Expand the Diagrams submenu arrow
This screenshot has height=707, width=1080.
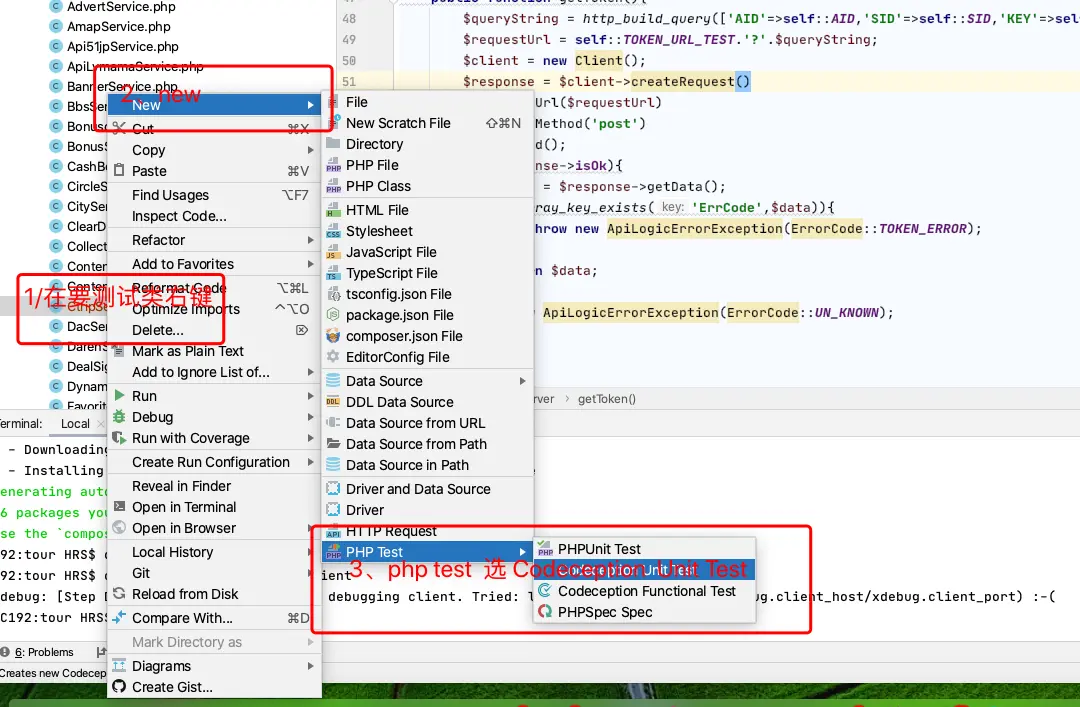pos(311,666)
